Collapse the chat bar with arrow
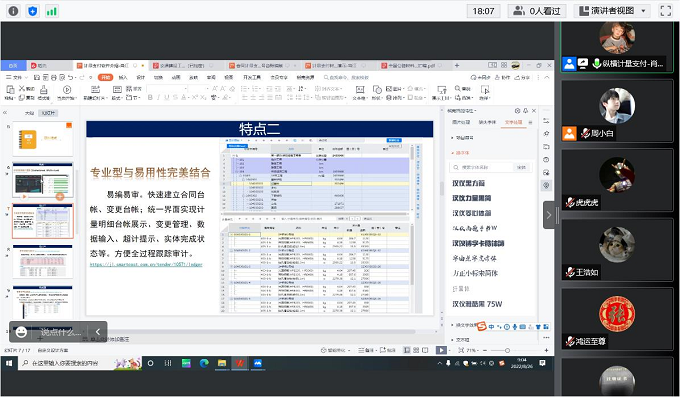This screenshot has height=397, width=680. click(x=98, y=332)
